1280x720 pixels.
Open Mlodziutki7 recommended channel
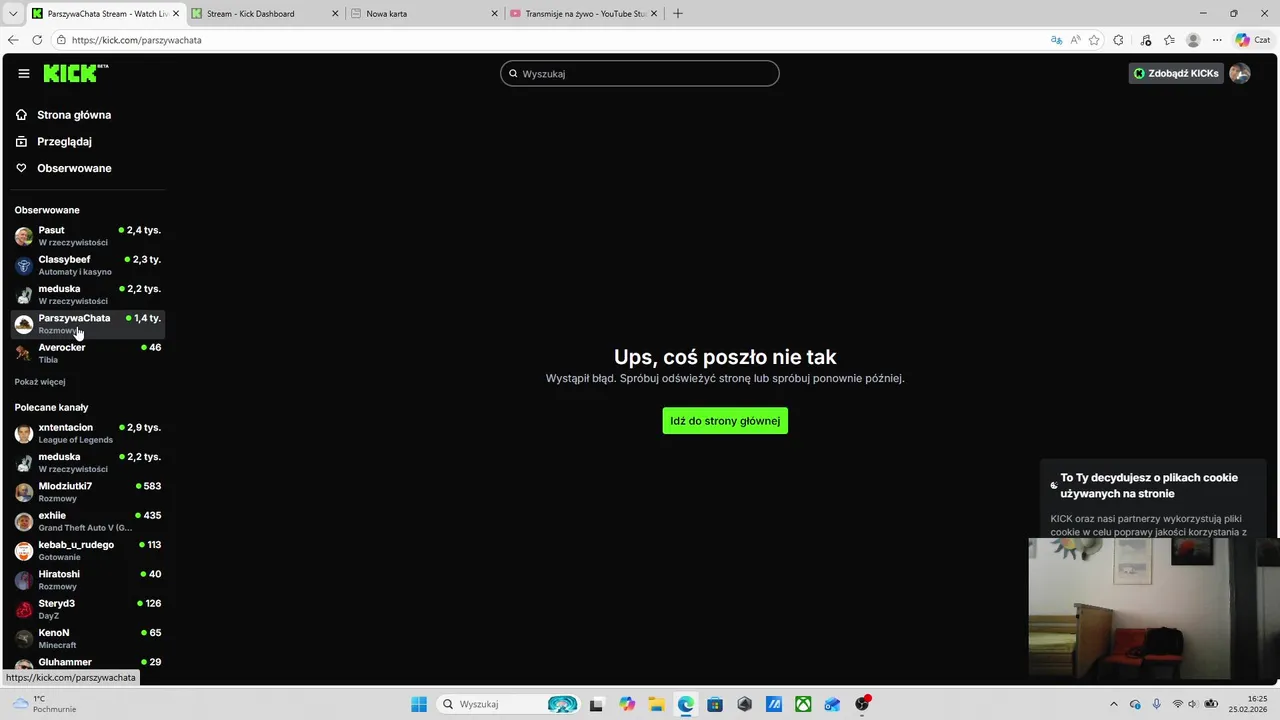coord(88,492)
